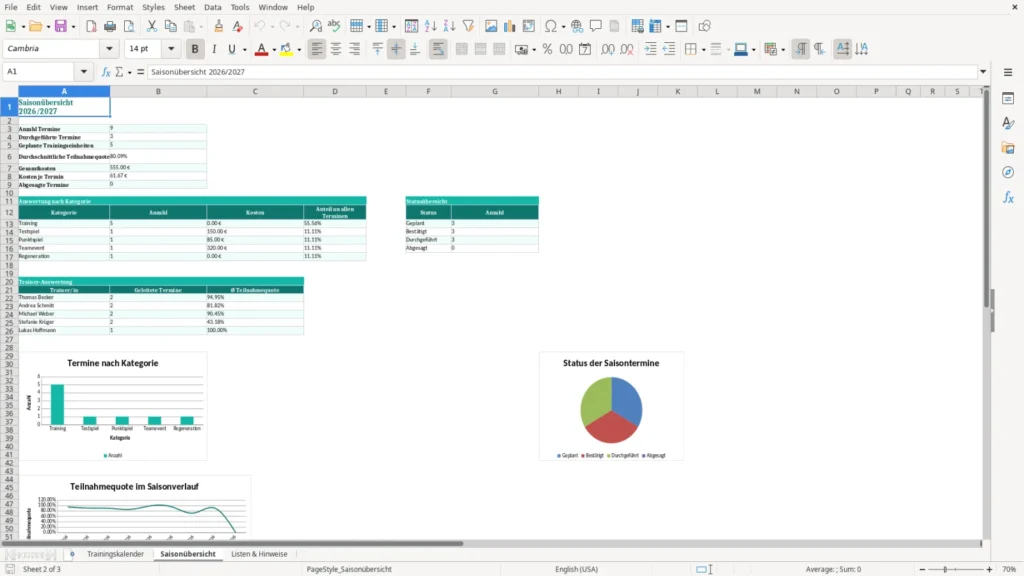Click the Print icon

click(x=110, y=26)
